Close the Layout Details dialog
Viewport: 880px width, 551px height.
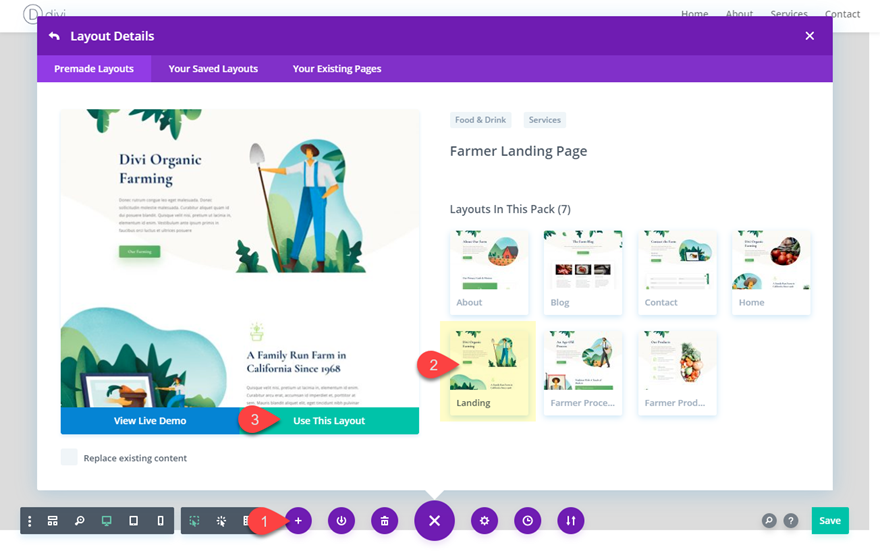(809, 36)
